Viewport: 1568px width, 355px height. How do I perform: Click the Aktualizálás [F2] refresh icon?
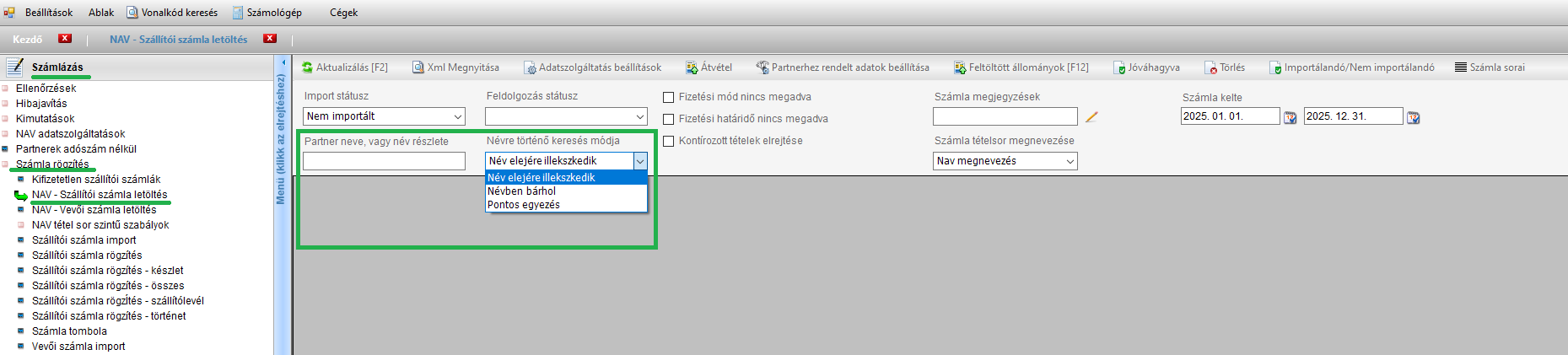point(308,67)
